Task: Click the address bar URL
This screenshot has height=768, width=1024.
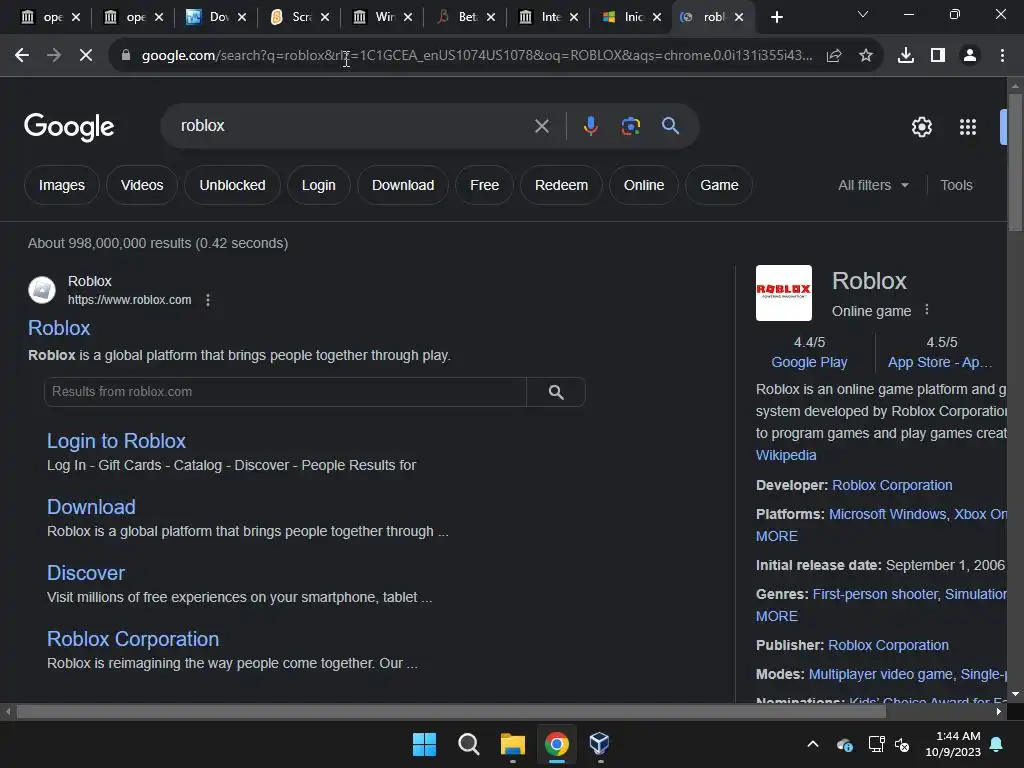Action: tap(477, 56)
